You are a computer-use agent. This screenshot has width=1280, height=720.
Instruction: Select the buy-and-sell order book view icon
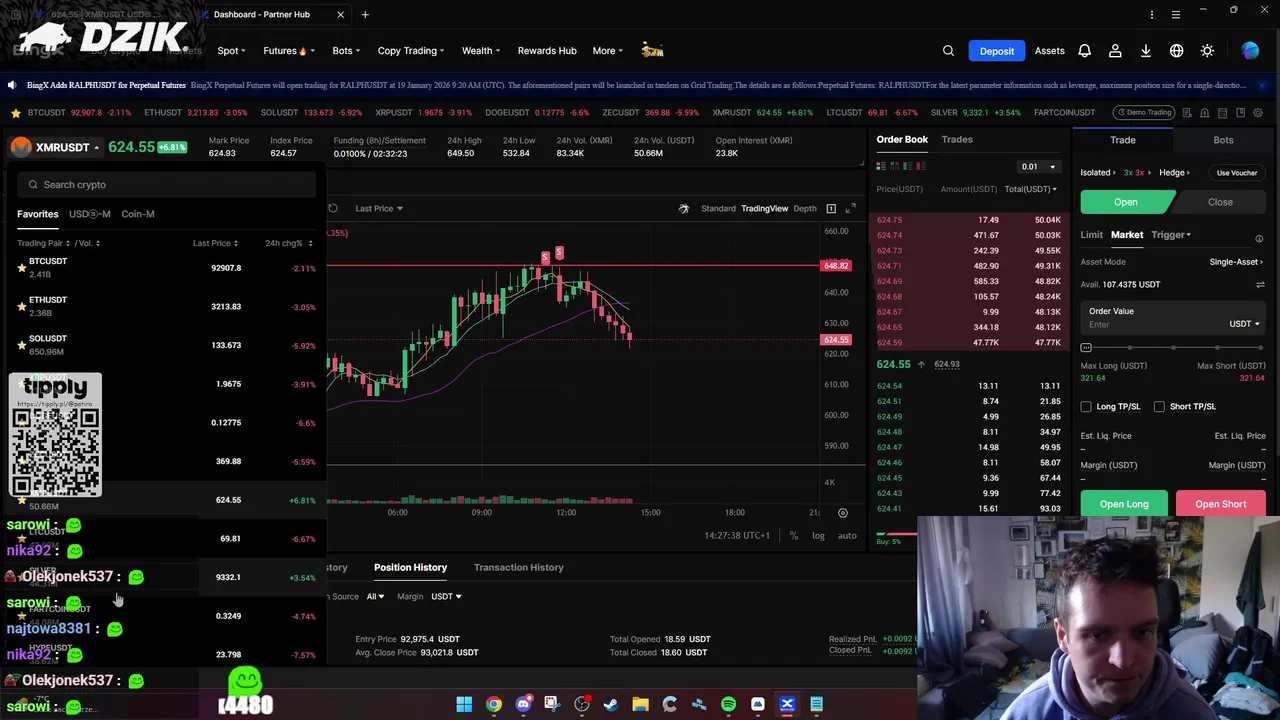click(x=881, y=166)
